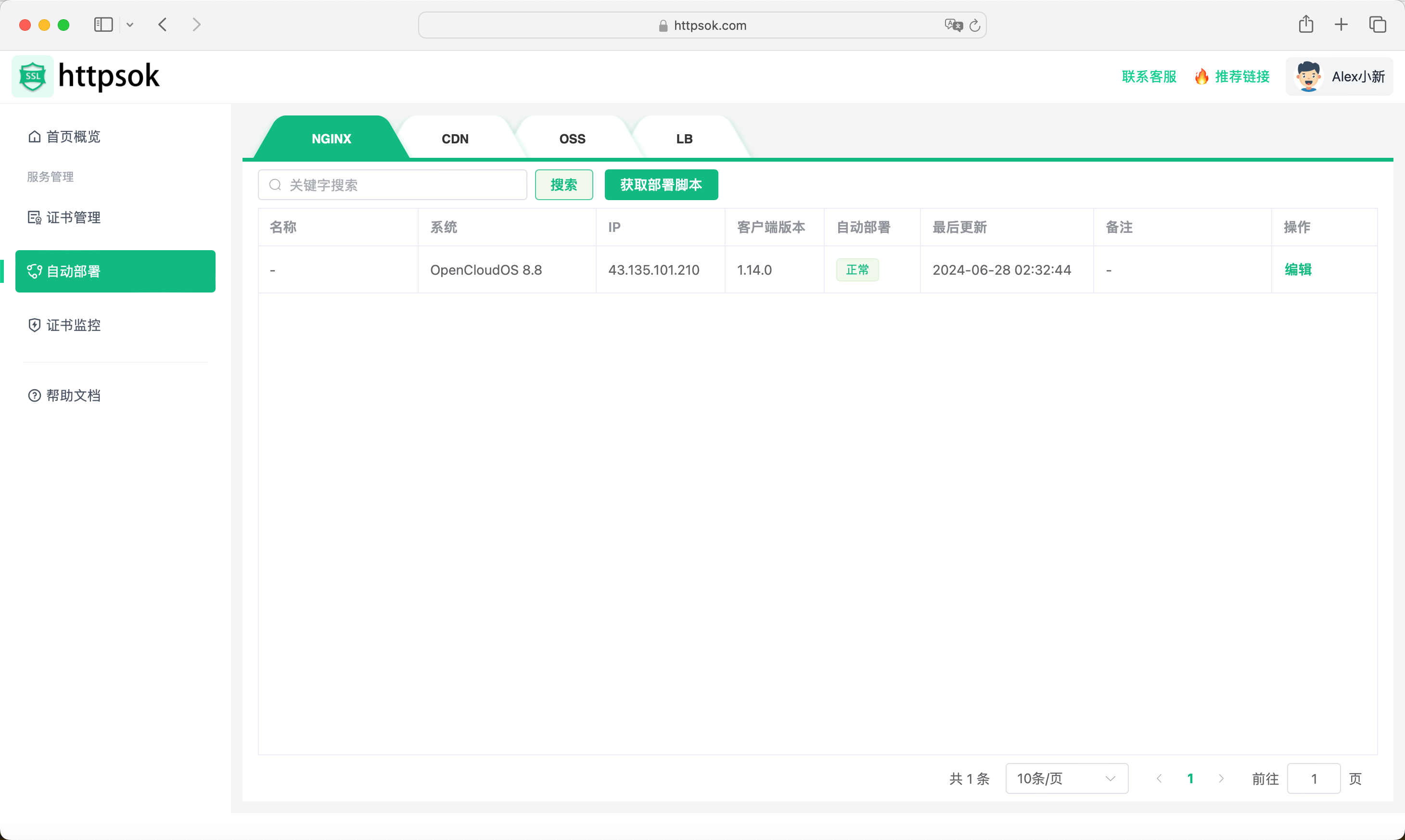Select the LB tab

click(x=684, y=138)
